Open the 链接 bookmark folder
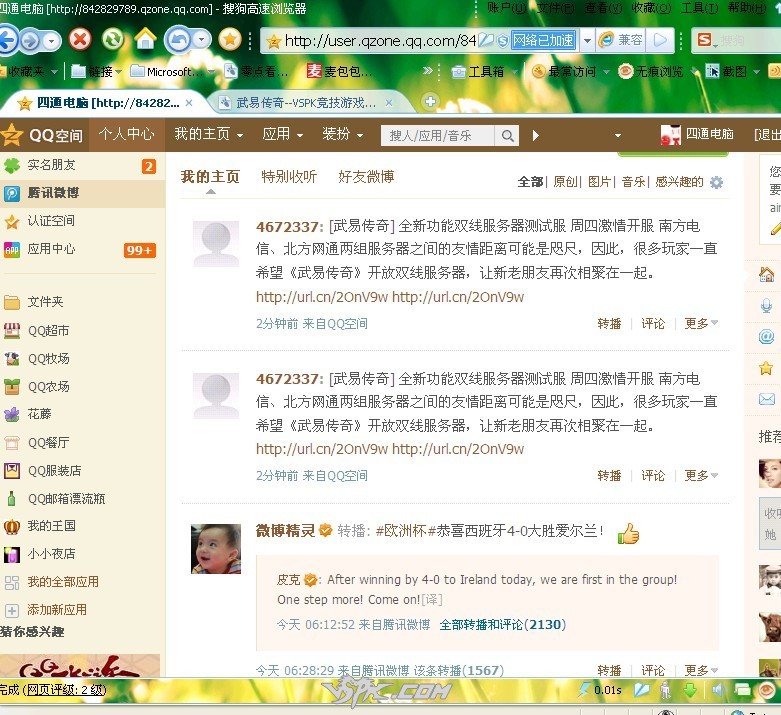781x715 pixels. click(92, 72)
